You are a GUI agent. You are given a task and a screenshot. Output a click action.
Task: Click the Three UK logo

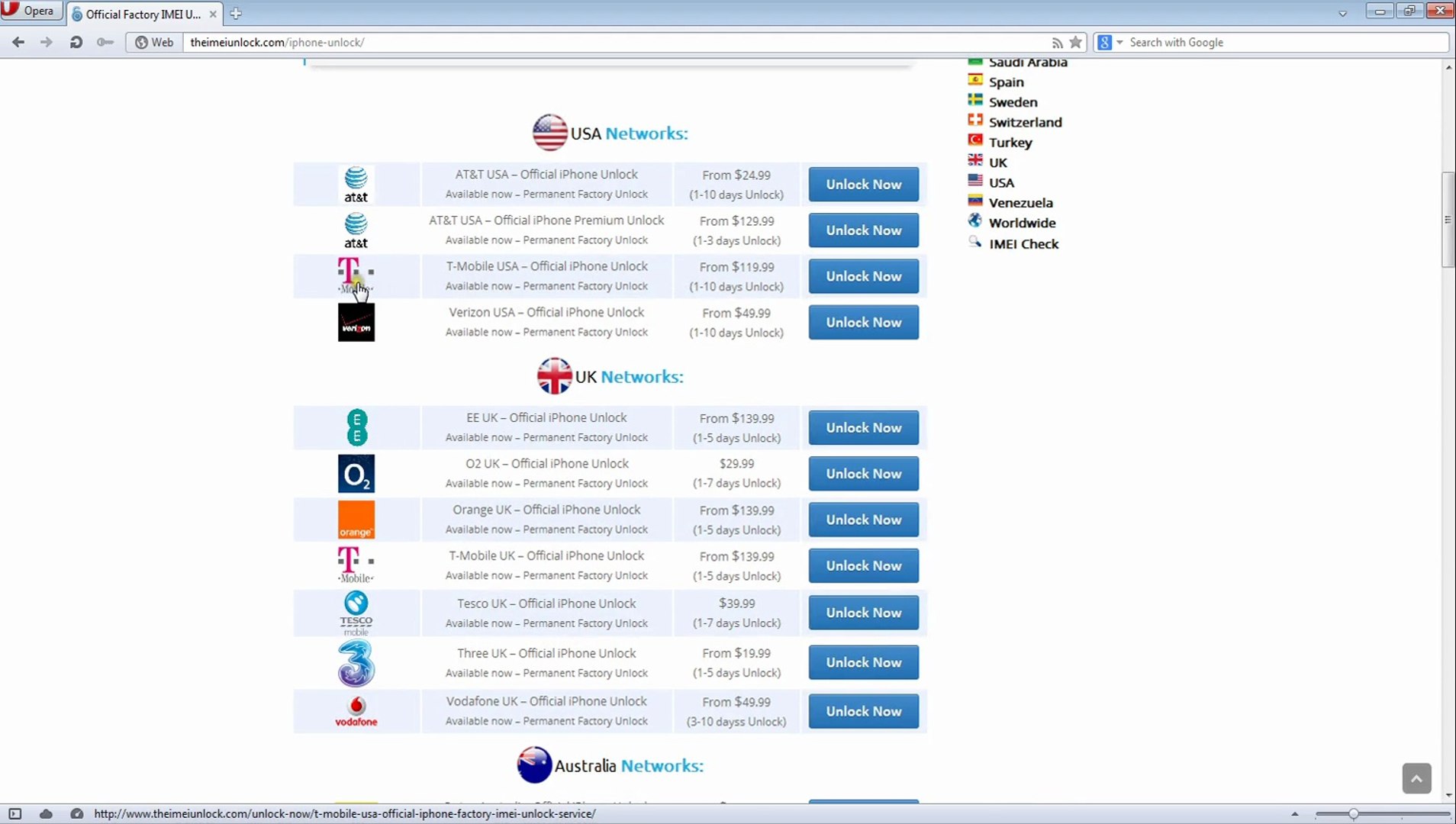(356, 663)
